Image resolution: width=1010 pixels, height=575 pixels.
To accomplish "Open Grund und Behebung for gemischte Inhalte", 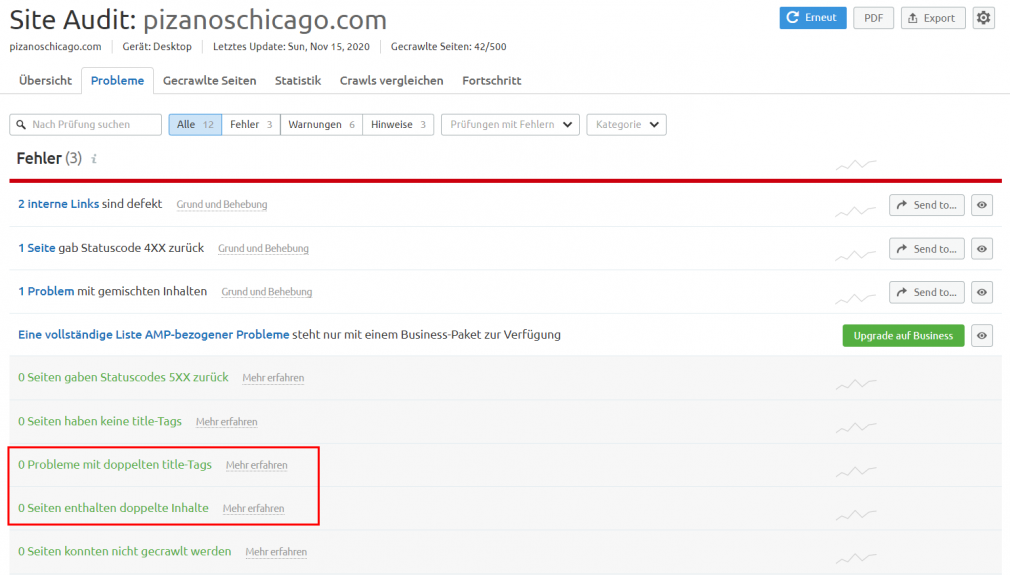I will pos(267,292).
